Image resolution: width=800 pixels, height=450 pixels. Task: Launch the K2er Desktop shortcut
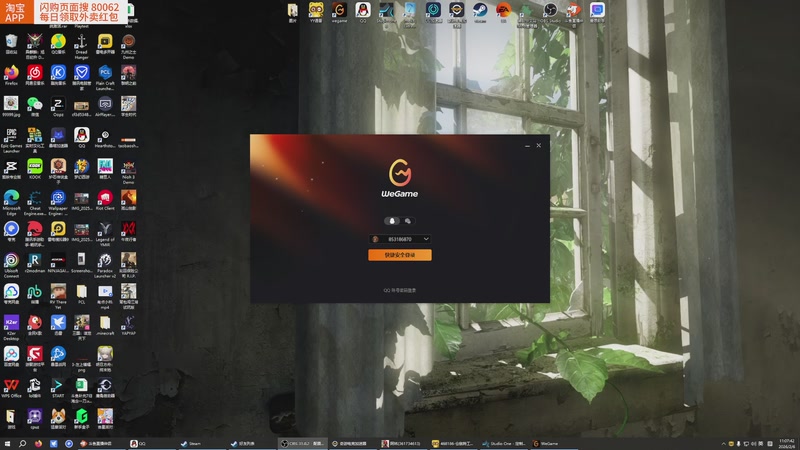click(11, 327)
